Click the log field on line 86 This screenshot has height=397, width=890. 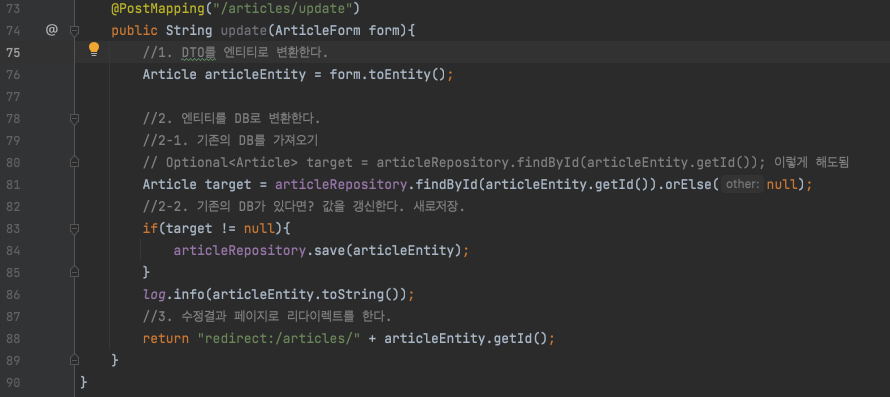click(x=154, y=294)
